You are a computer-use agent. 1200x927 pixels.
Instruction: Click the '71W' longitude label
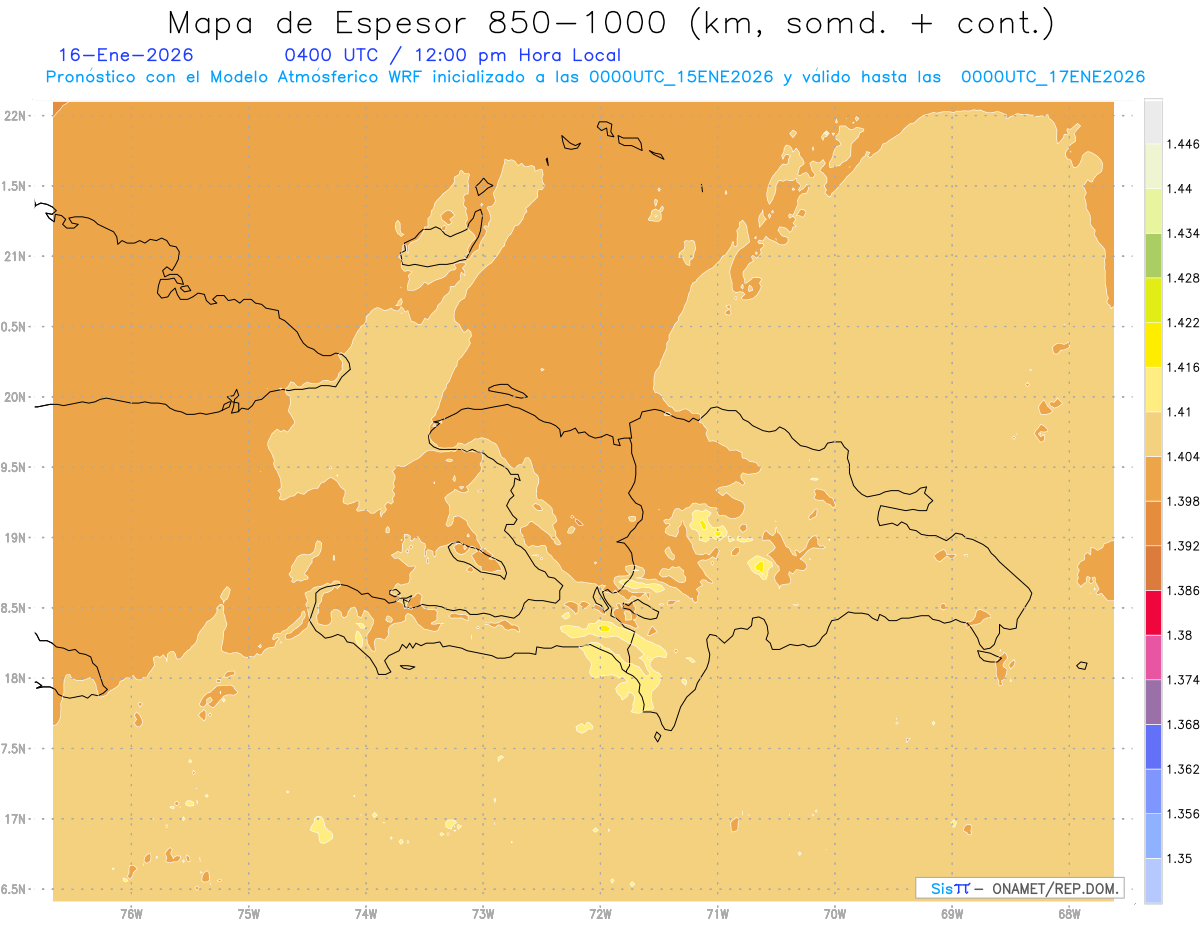[x=717, y=913]
